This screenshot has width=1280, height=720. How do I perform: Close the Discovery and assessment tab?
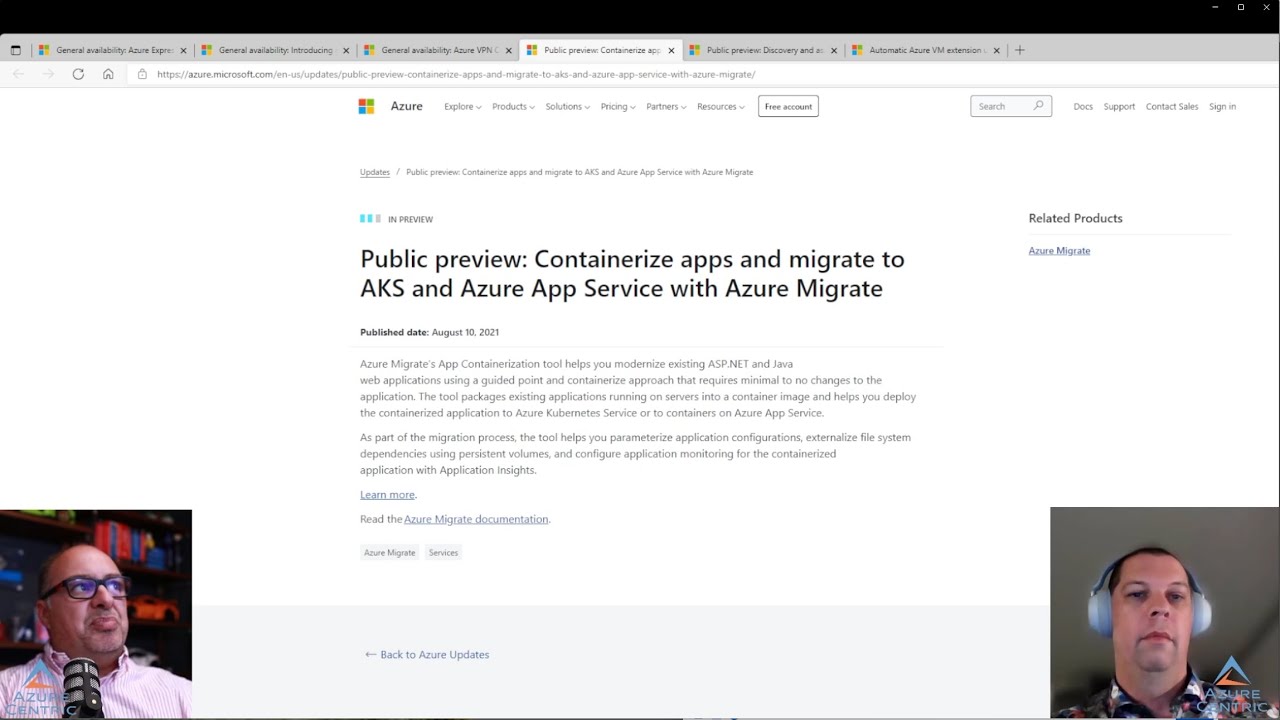point(834,50)
